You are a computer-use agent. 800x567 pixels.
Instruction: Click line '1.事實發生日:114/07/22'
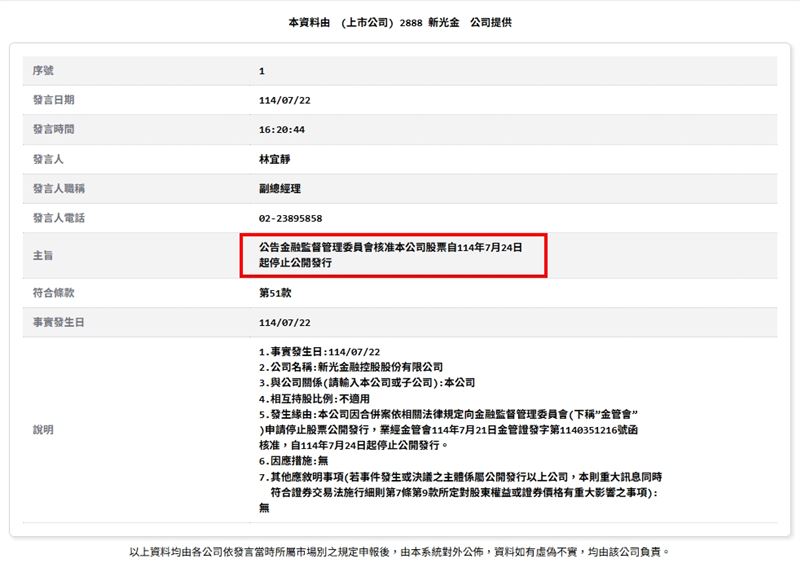click(319, 352)
